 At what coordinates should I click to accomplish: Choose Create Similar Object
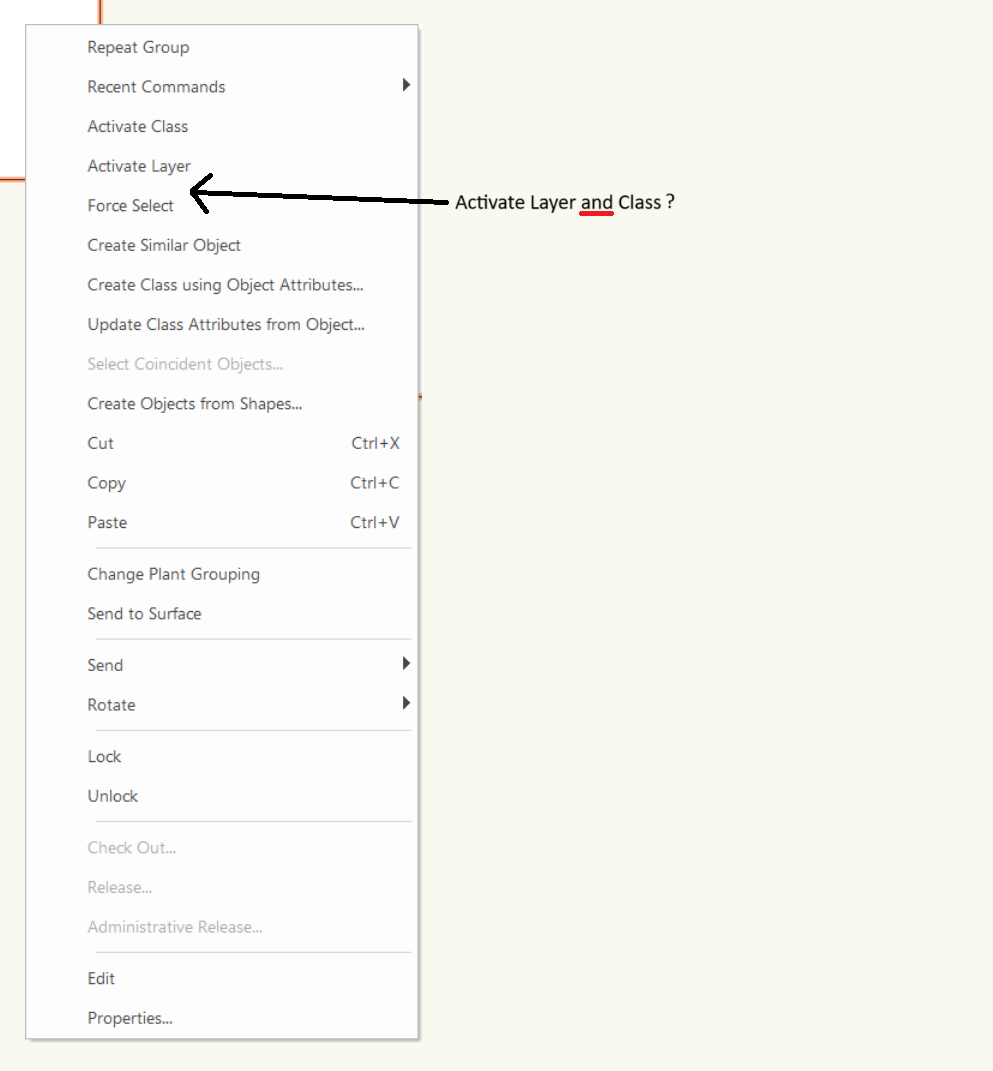[164, 245]
